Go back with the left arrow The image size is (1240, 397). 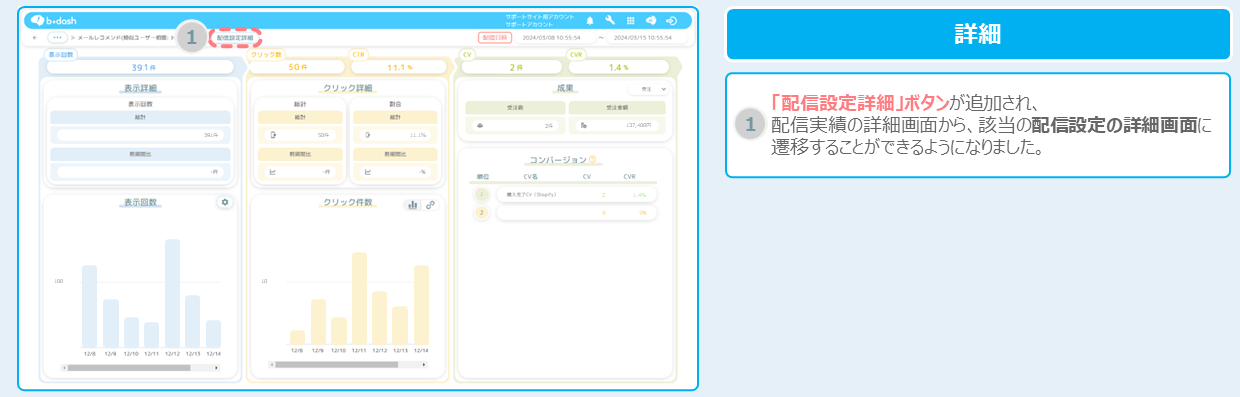coord(35,37)
